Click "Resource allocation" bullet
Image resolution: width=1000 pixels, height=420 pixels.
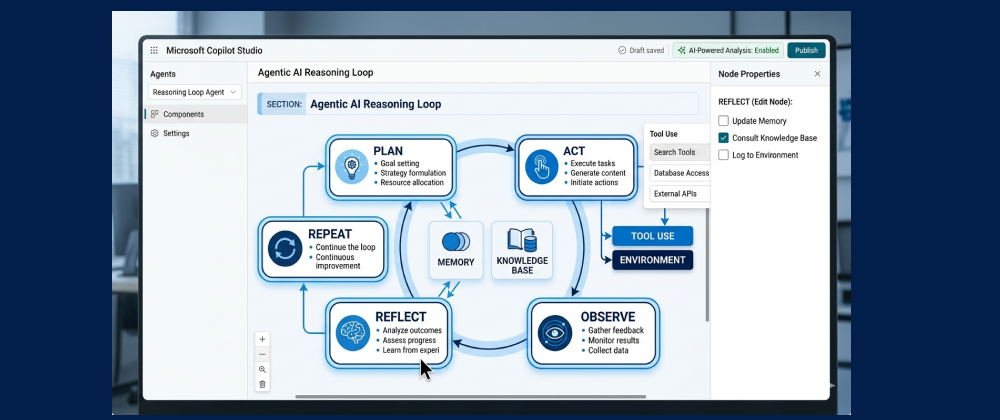pyautogui.click(x=412, y=182)
